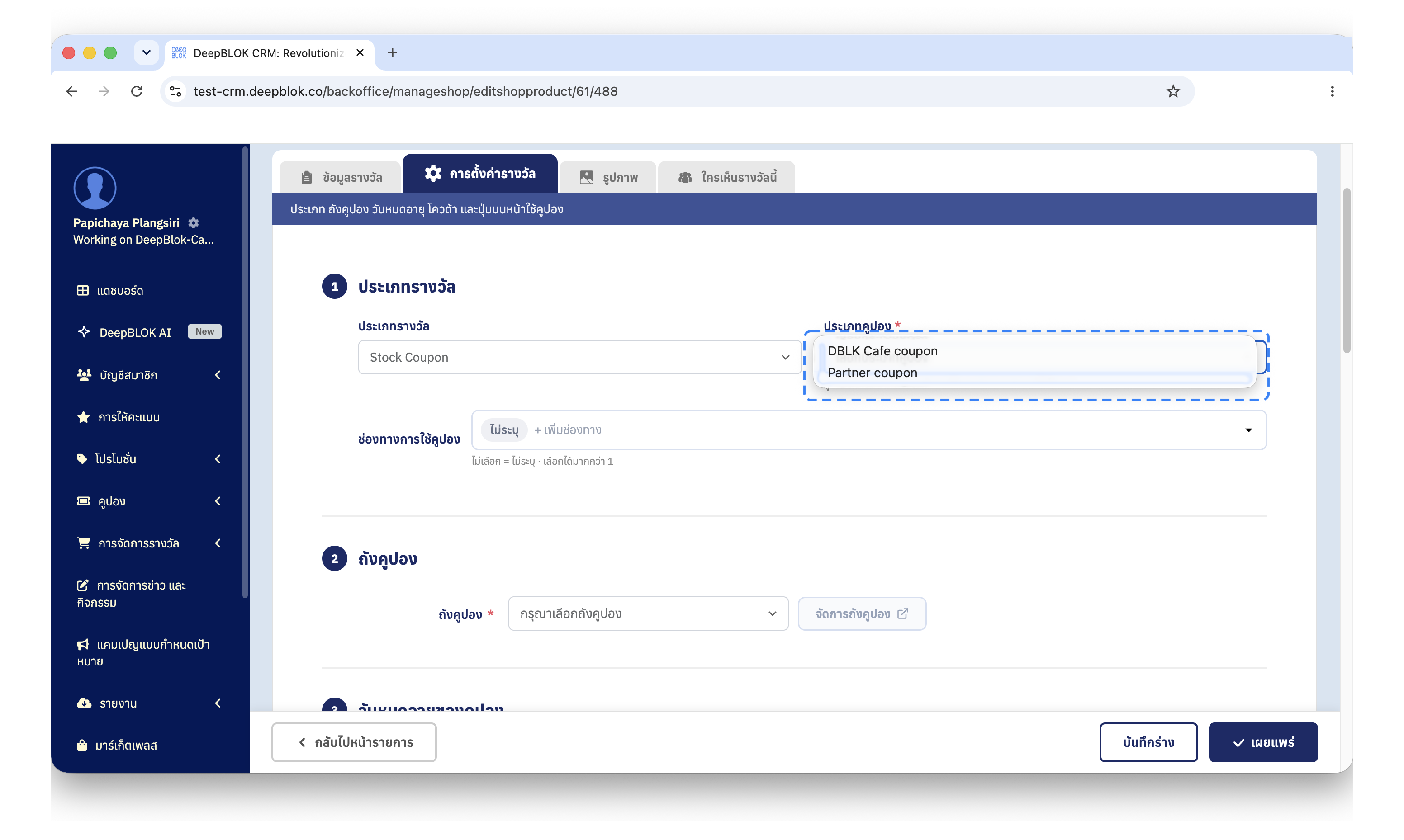Click the บันทึกร่าง button
Screen dimensions: 1404x840
[x=1148, y=742]
